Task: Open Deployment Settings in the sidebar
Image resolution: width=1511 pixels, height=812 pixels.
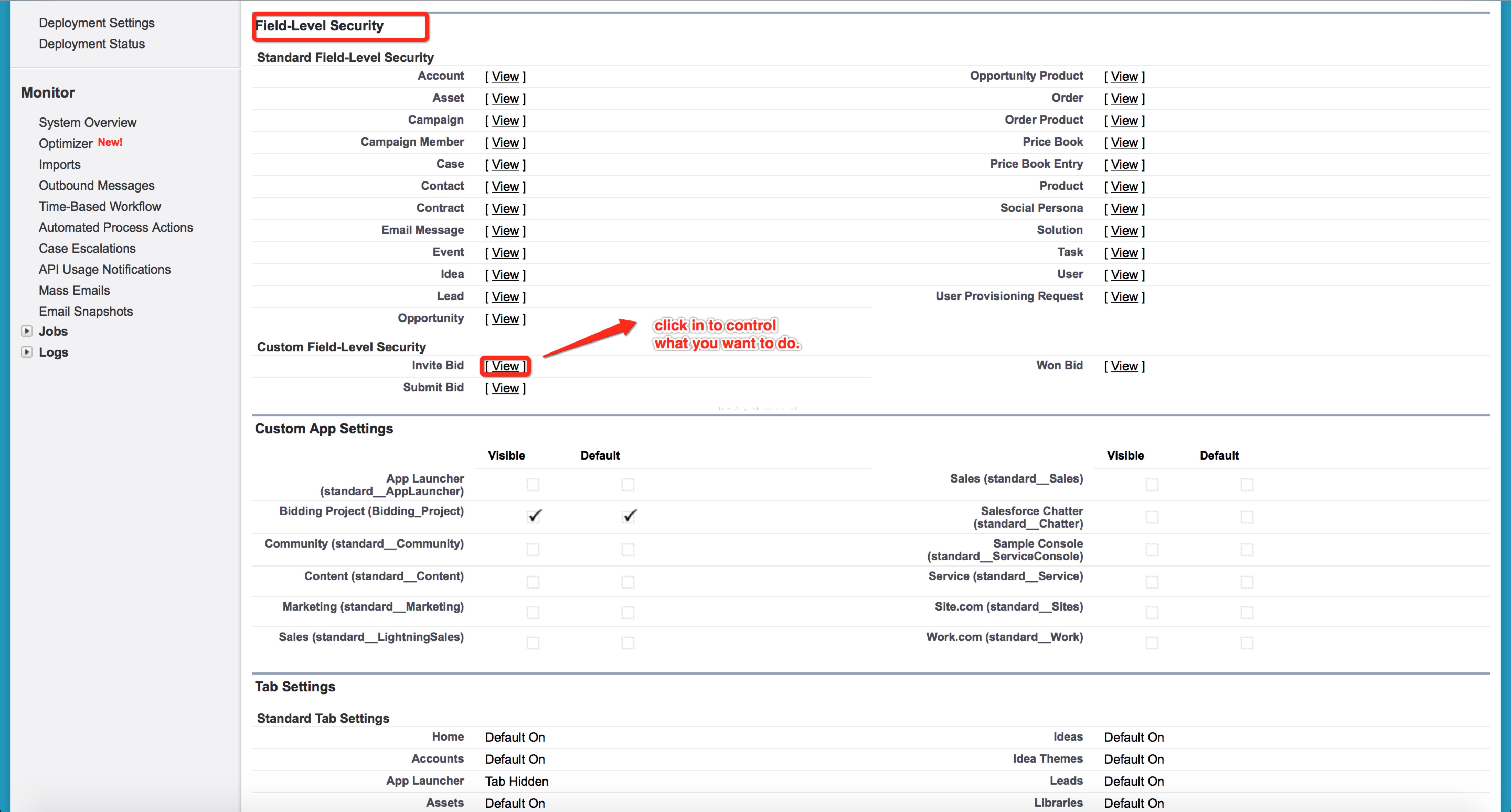Action: tap(97, 23)
